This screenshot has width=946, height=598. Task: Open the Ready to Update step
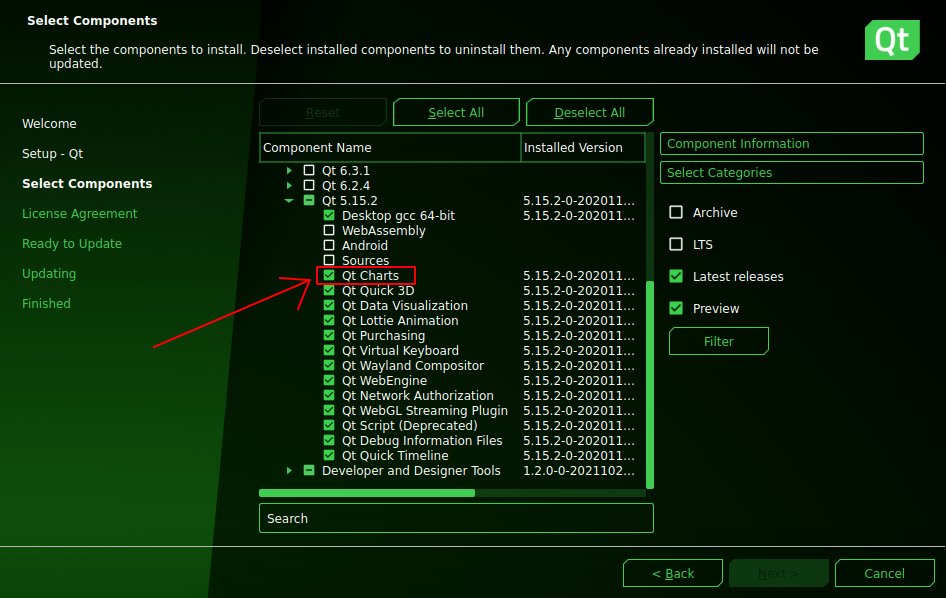pyautogui.click(x=72, y=244)
